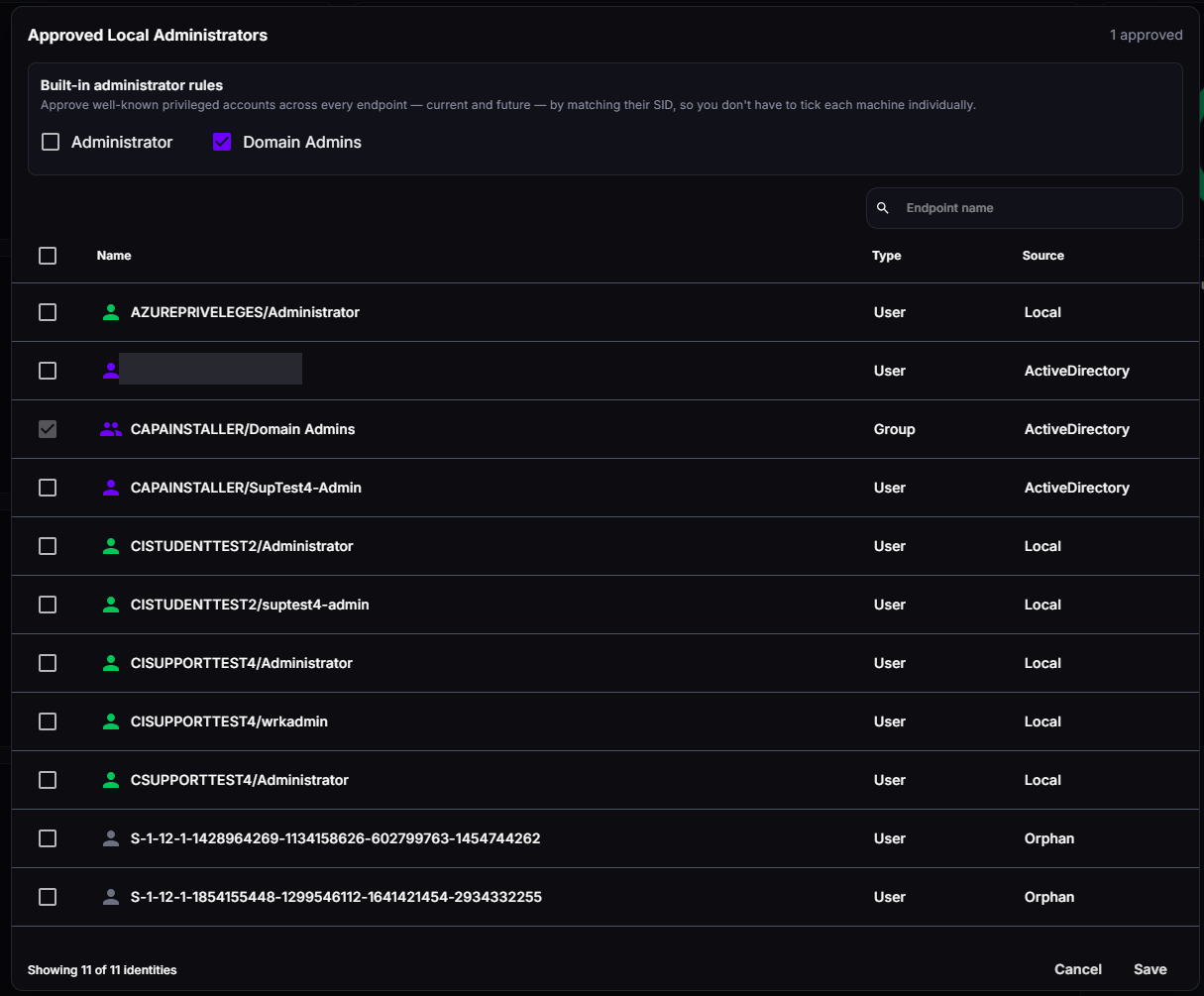Click user icon beside CISTUDENTTEST2/suptest4-admin
Viewport: 1204px width, 996px height.
pyautogui.click(x=111, y=605)
